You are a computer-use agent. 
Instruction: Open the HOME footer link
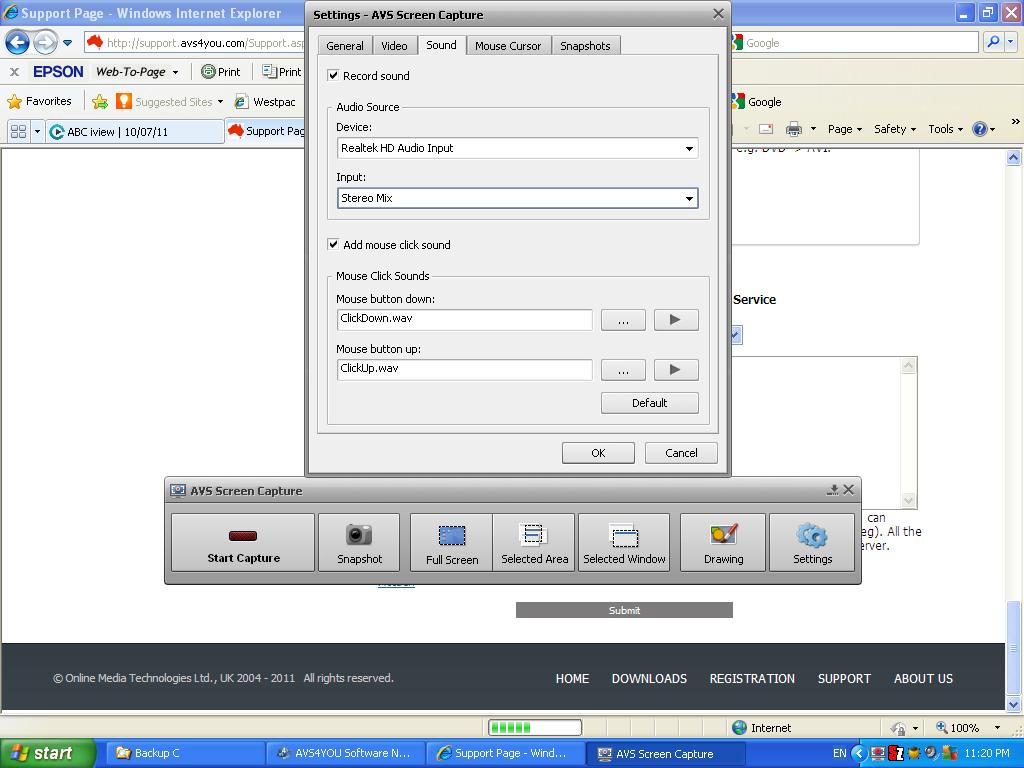click(x=572, y=679)
